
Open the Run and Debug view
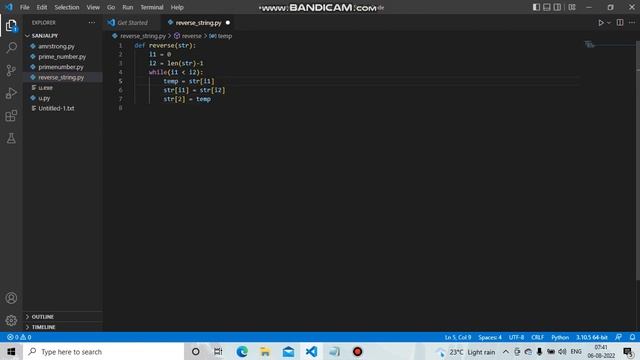point(11,93)
